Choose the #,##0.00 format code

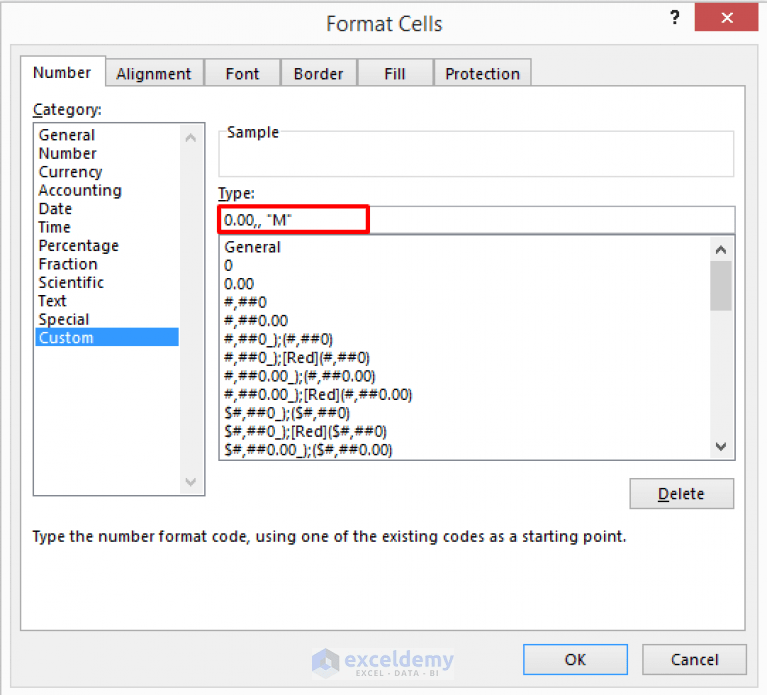465,321
